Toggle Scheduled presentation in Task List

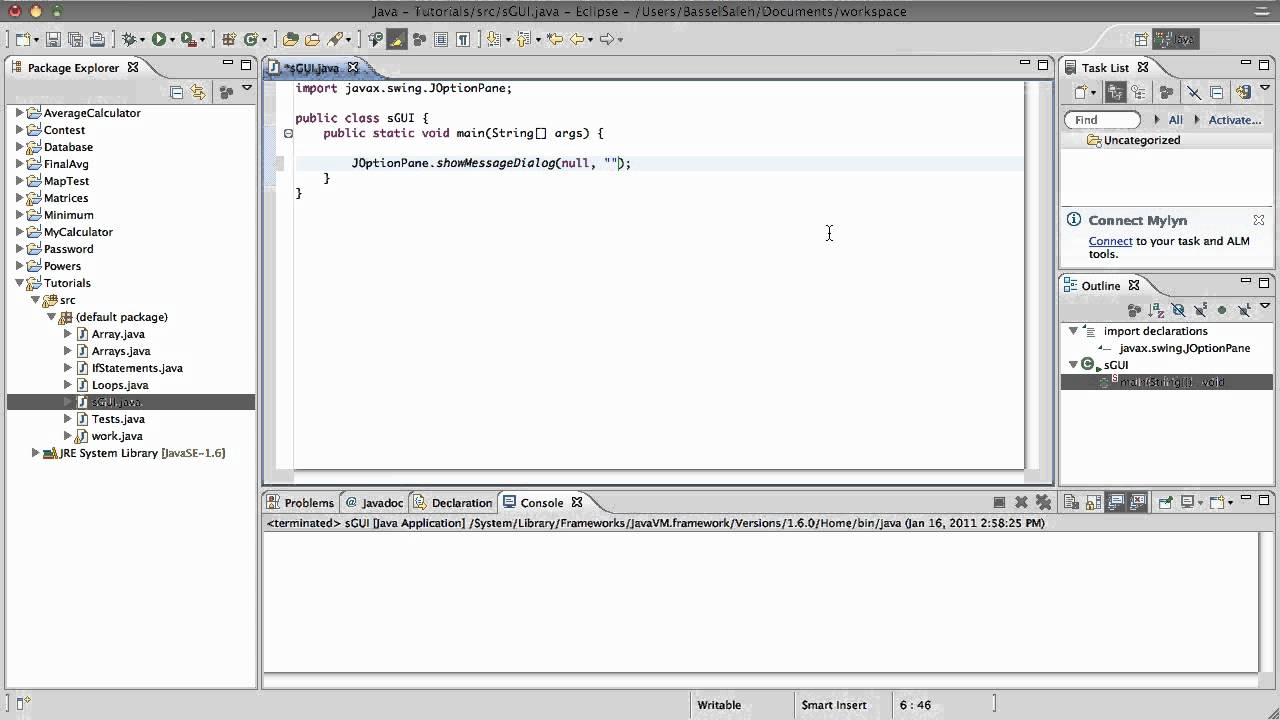pyautogui.click(x=1138, y=92)
